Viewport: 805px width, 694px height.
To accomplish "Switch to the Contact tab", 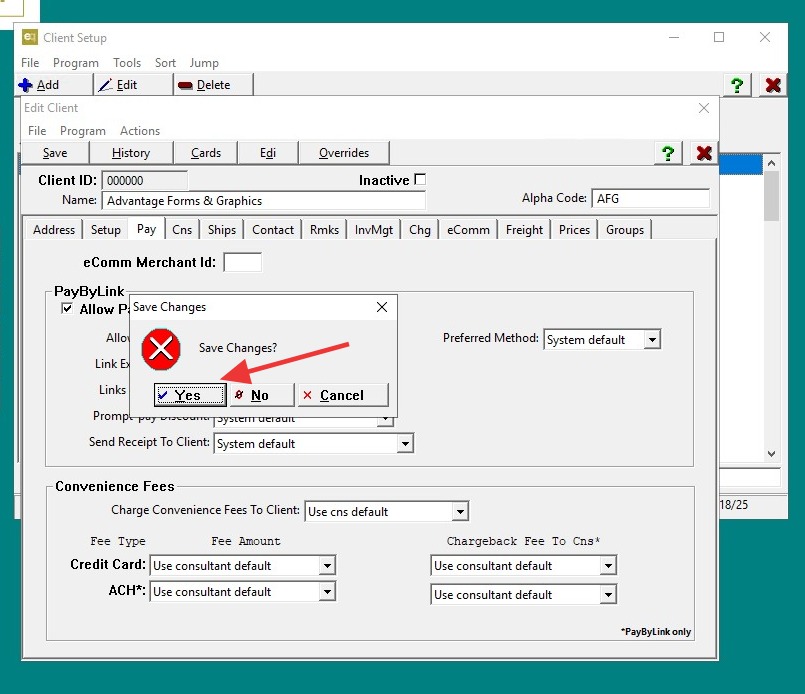I will click(x=273, y=229).
